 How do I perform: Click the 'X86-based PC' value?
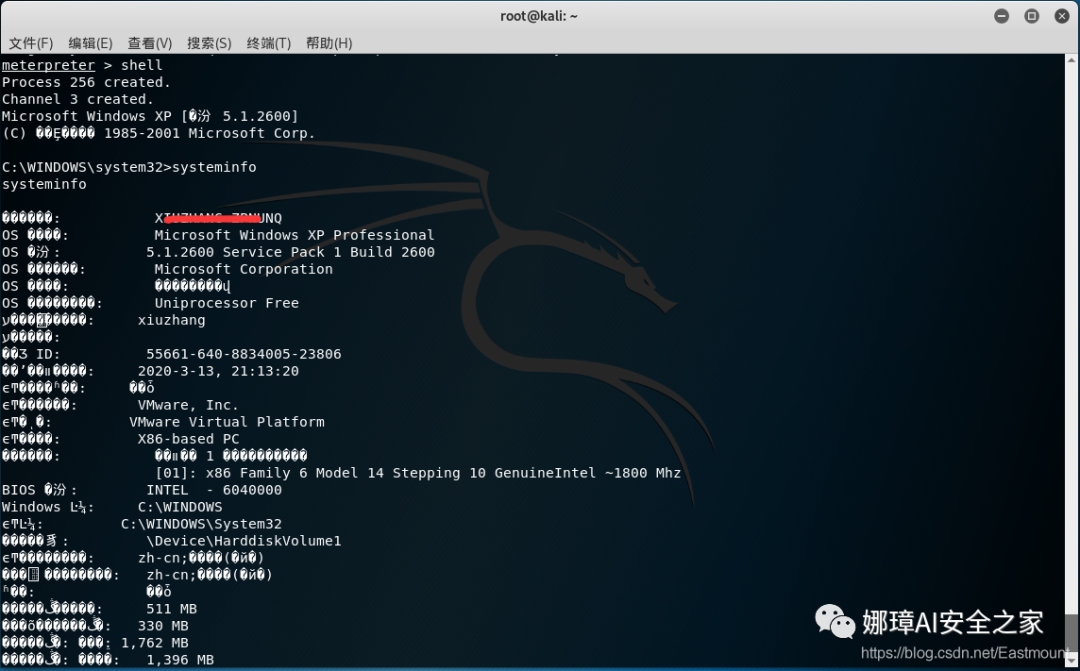coord(189,439)
